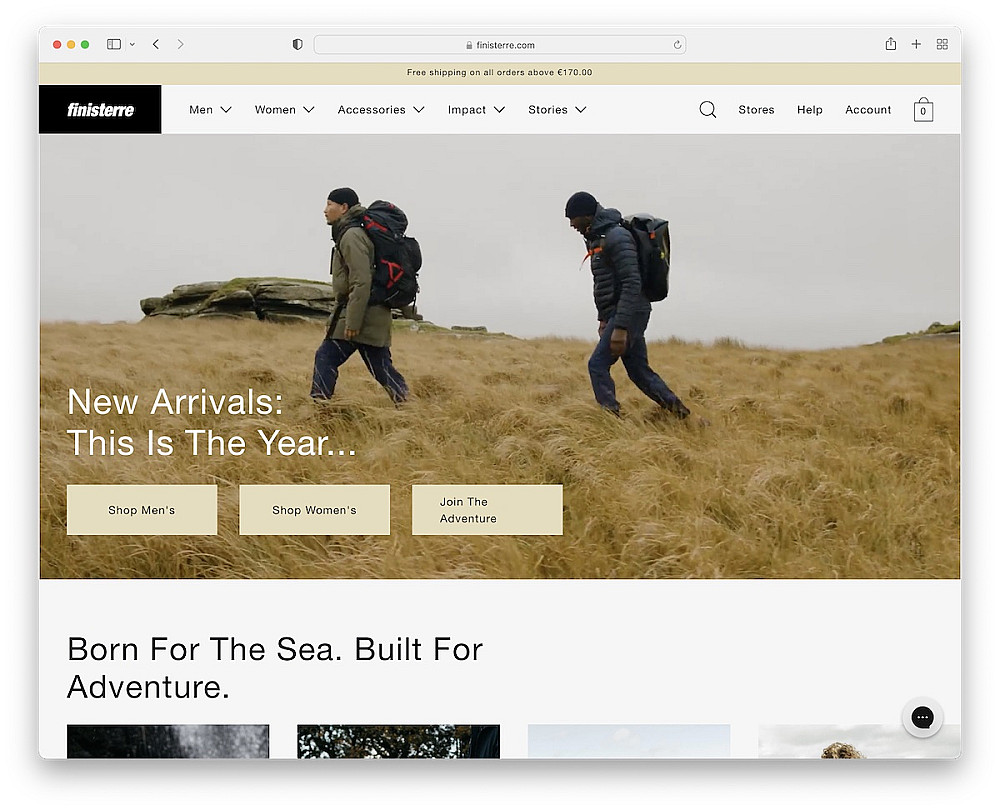Viewport: 1000px width, 810px height.
Task: Open the trees product thumbnail
Action: [399, 741]
